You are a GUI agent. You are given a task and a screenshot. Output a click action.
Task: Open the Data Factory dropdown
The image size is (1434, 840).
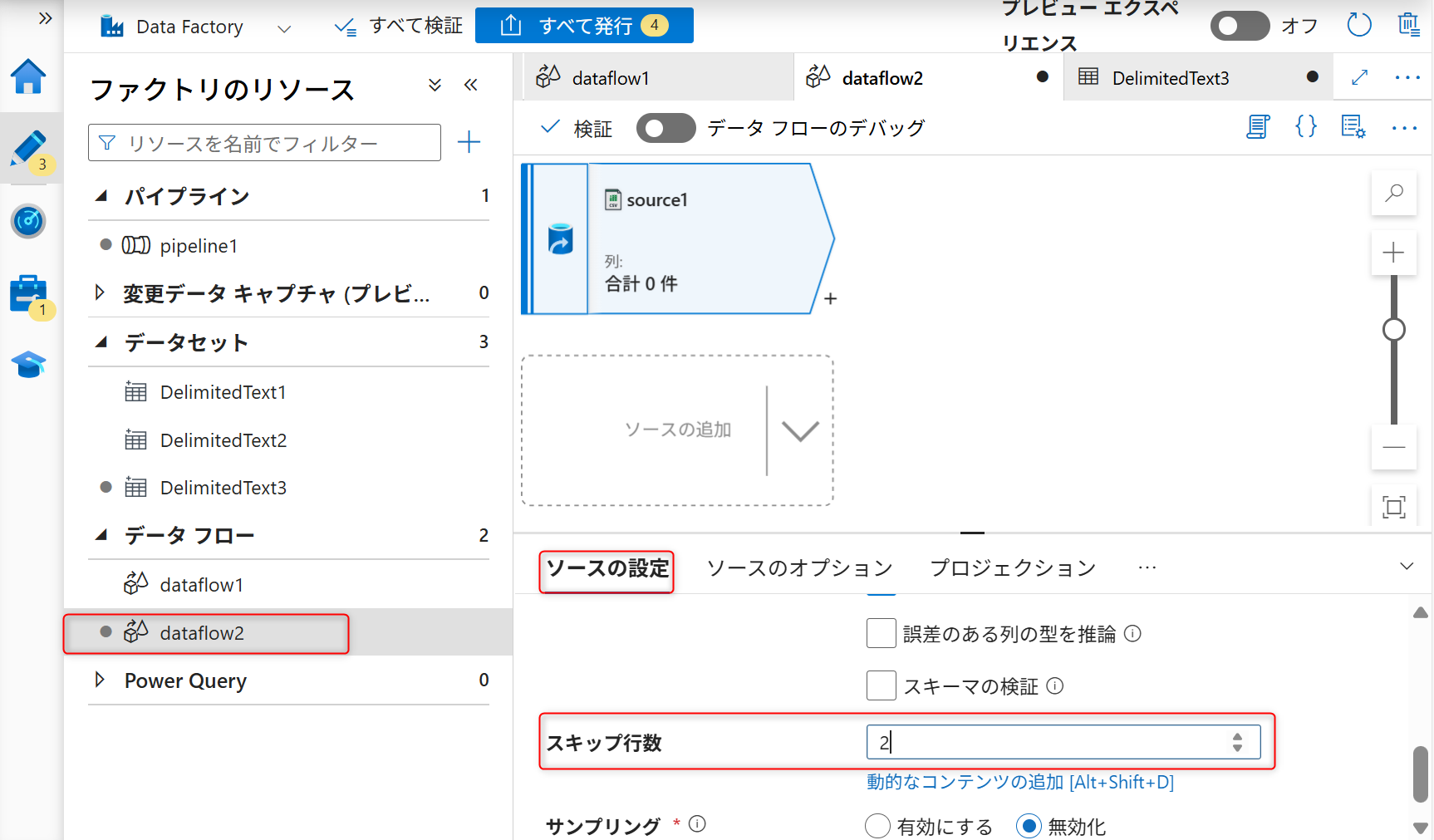tap(283, 27)
